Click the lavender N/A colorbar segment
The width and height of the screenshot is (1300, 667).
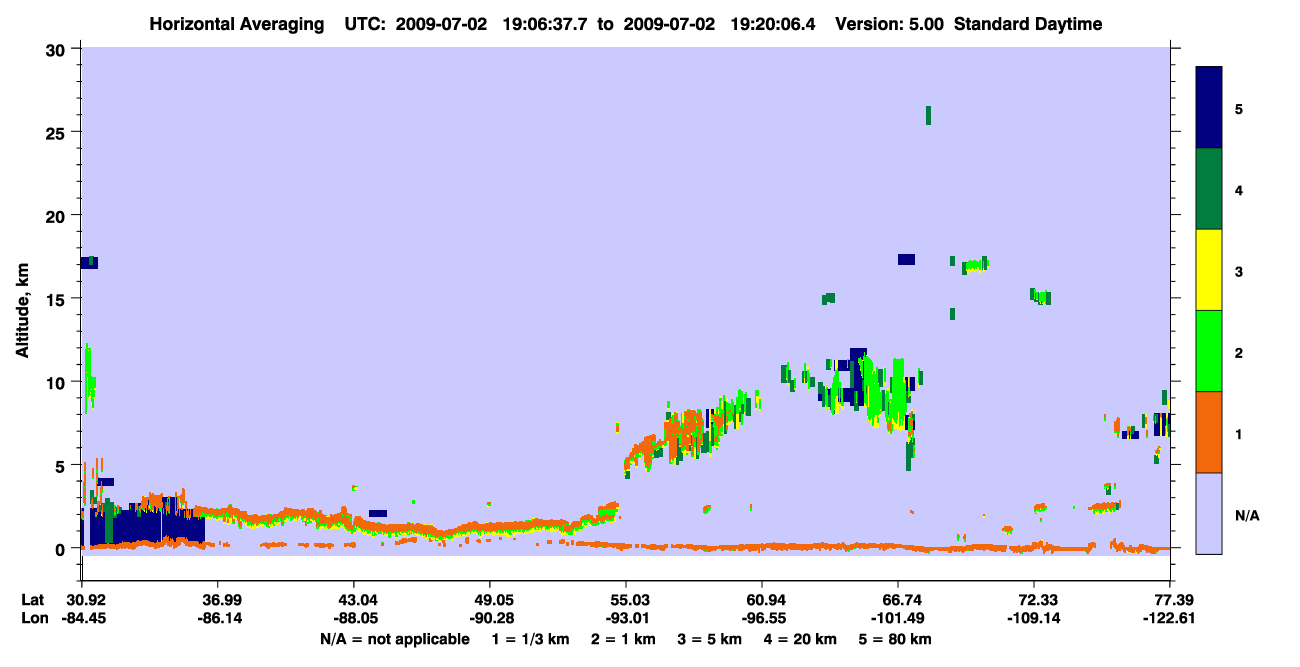pos(1209,513)
